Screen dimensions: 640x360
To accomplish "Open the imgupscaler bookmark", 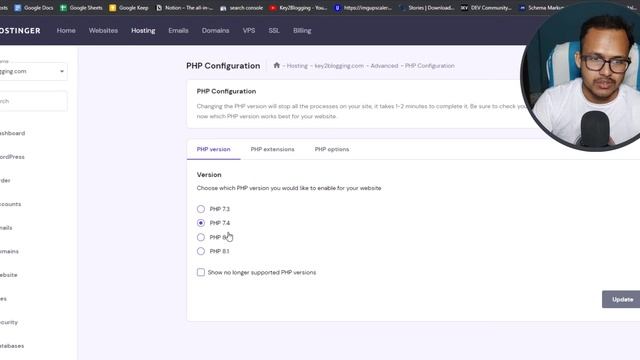I will 363,8.
